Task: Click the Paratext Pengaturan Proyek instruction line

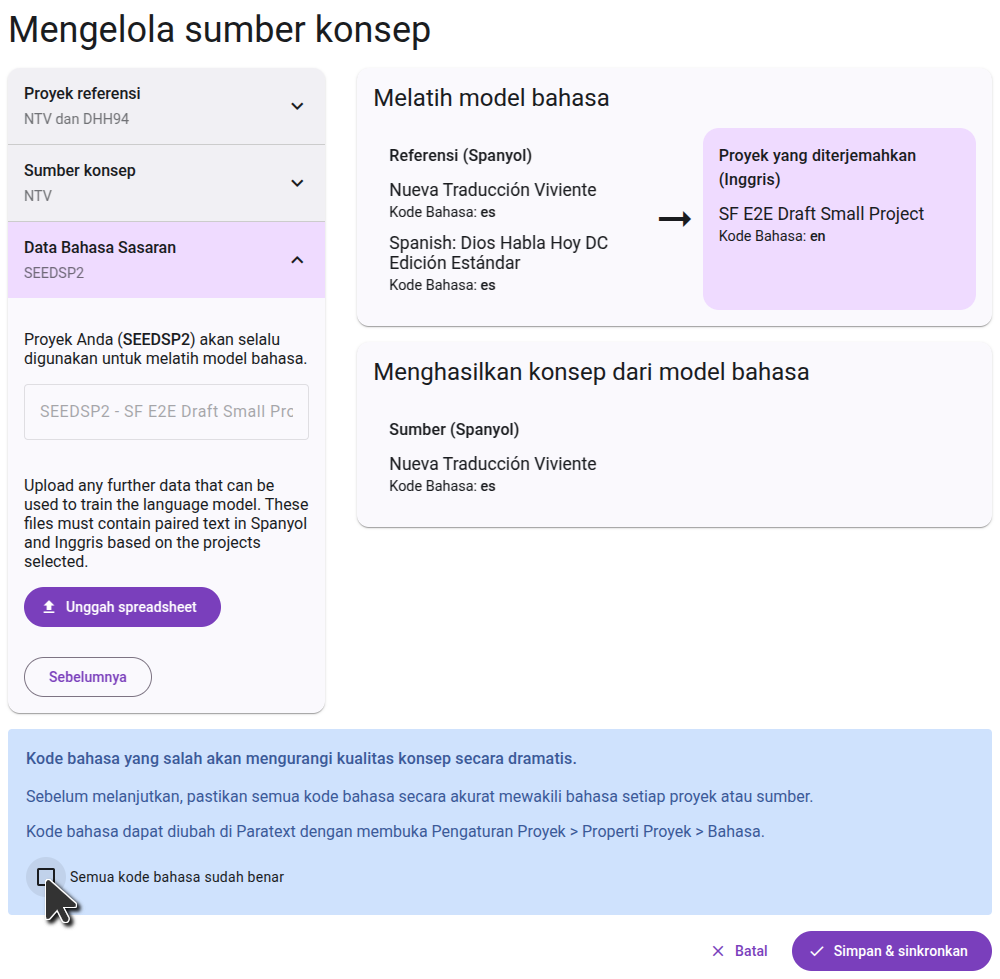Action: (395, 832)
